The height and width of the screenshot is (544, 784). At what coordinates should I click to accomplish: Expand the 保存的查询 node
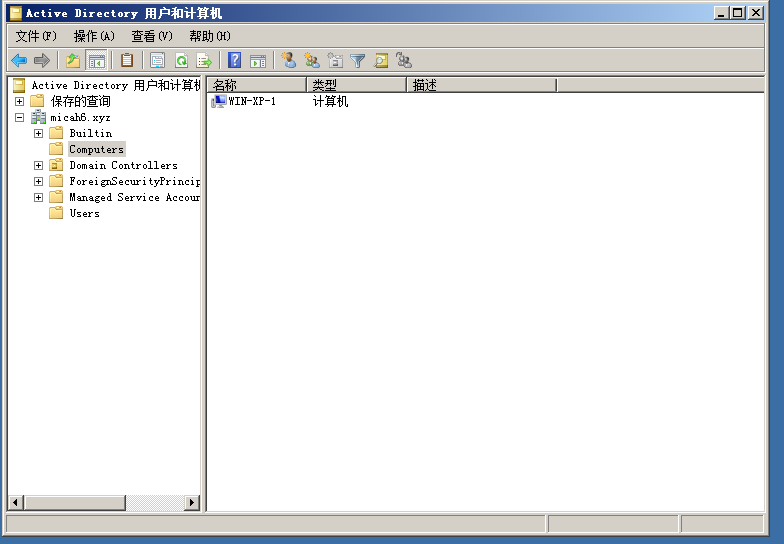(x=20, y=102)
